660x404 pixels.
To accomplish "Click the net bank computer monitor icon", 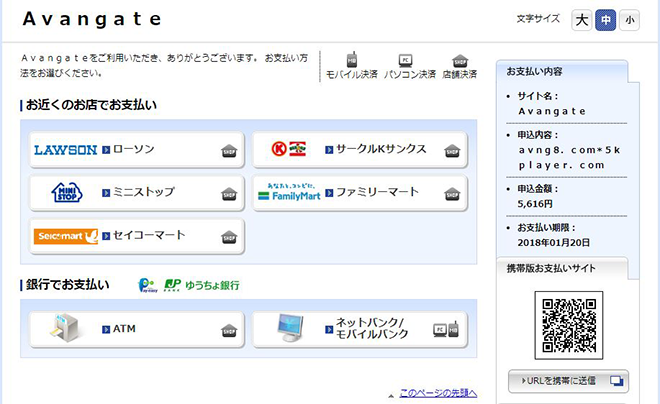I will (x=290, y=328).
